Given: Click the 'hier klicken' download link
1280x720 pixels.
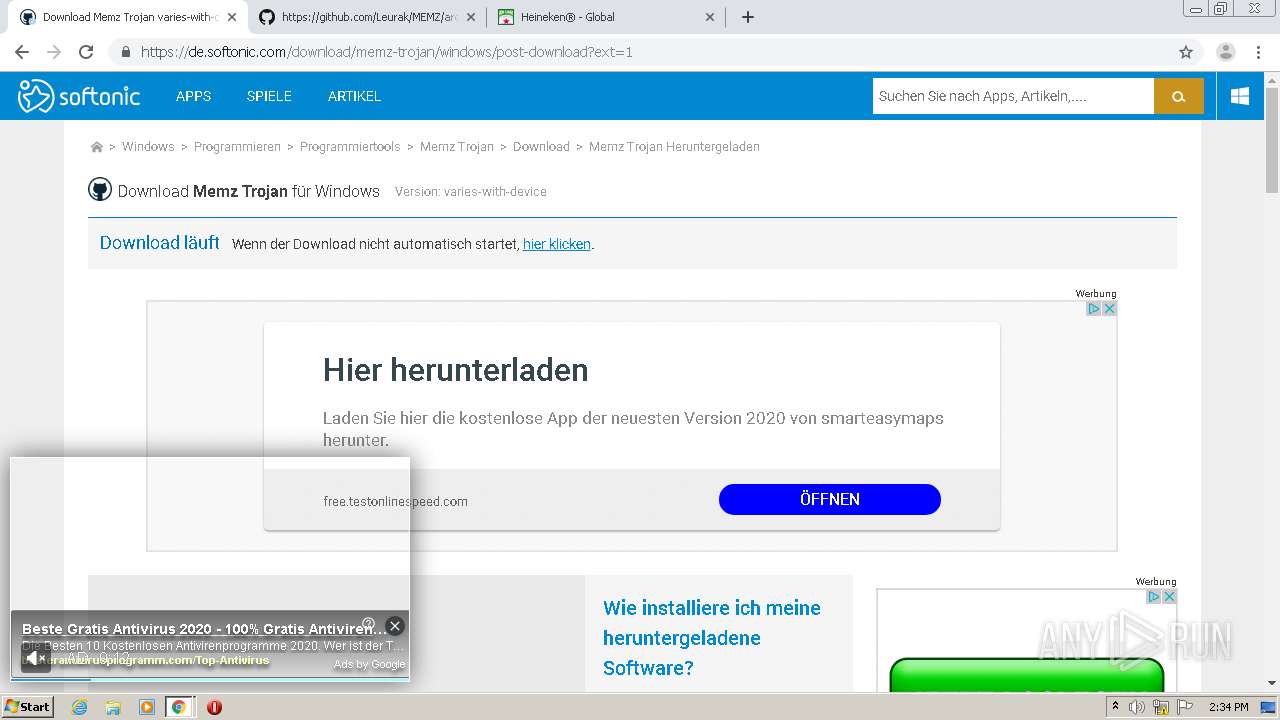Looking at the screenshot, I should [x=557, y=244].
